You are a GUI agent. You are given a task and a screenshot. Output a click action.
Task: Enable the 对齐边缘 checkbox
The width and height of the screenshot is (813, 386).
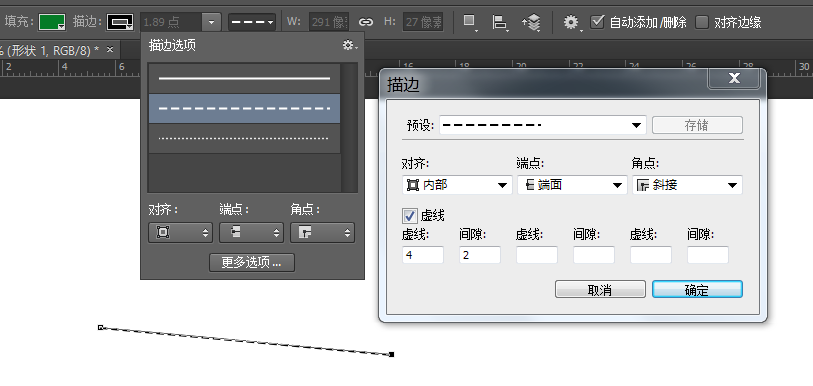pos(702,22)
